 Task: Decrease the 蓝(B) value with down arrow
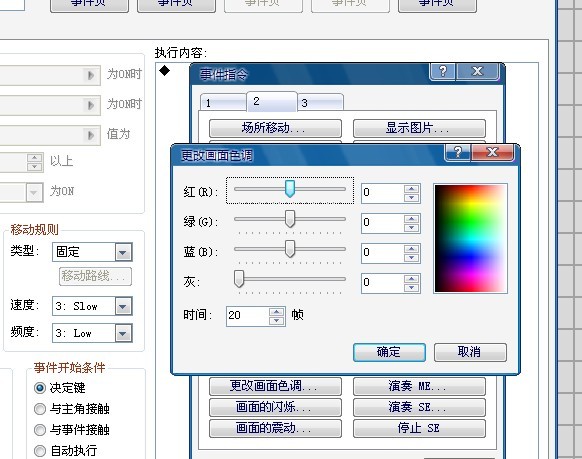(411, 257)
